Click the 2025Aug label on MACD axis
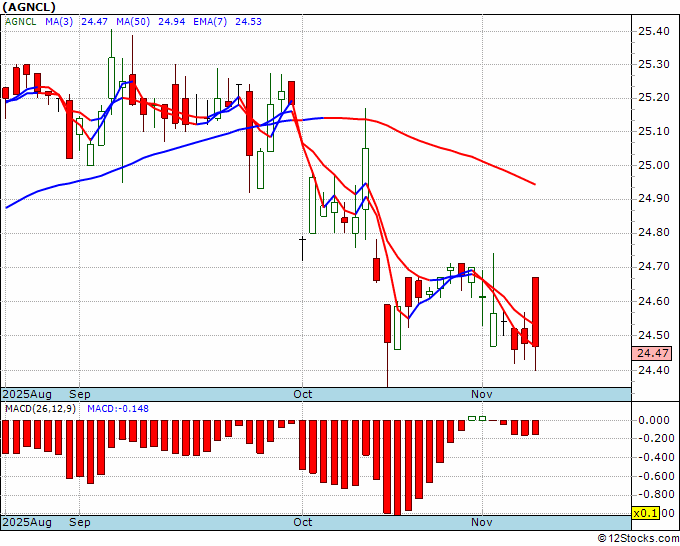This screenshot has height=546, width=680. click(27, 522)
